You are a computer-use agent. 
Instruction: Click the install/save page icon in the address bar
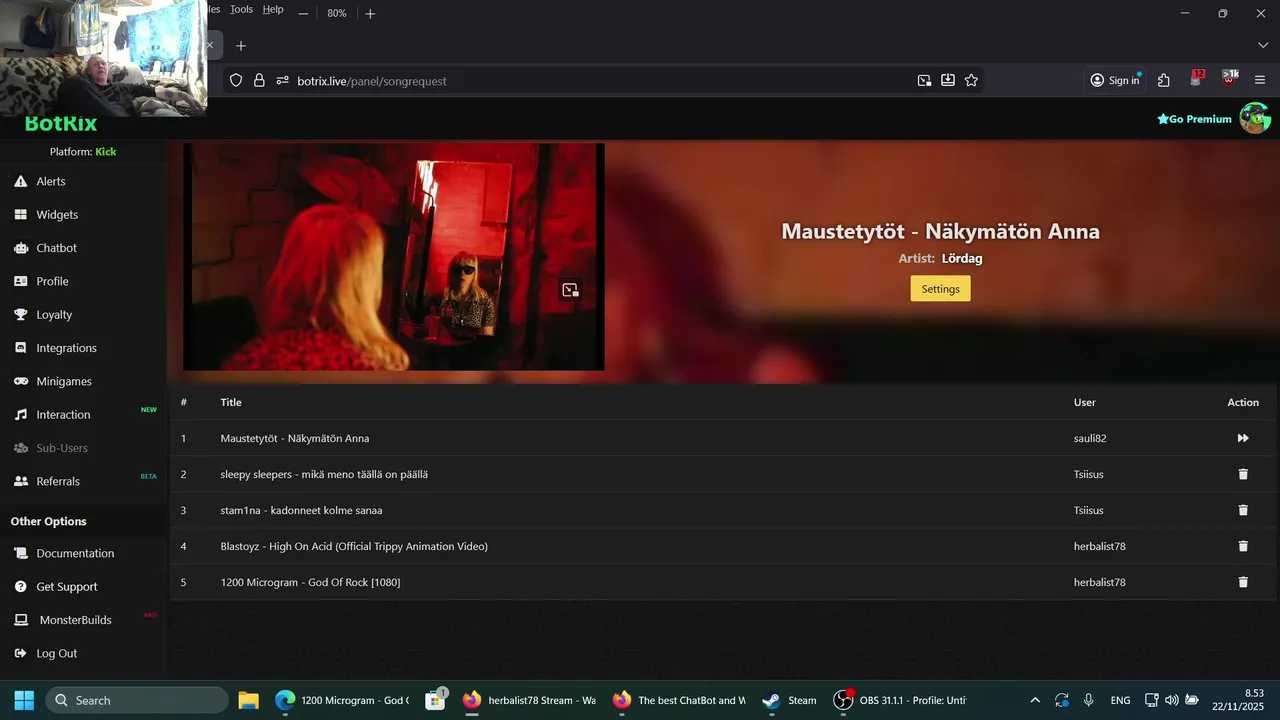coord(947,81)
